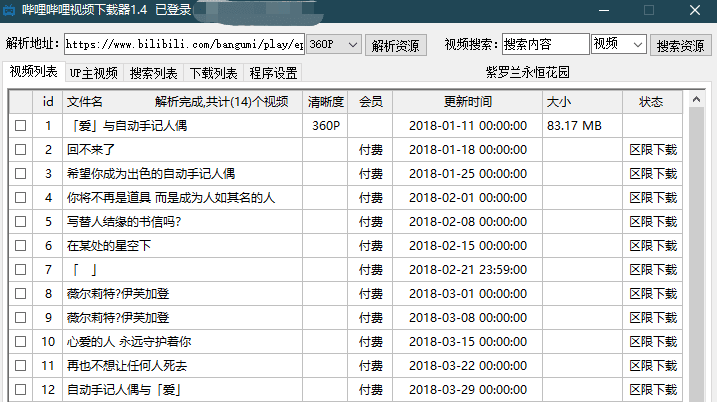
Task: Tick the checkbox for row id 7
Action: click(x=21, y=270)
